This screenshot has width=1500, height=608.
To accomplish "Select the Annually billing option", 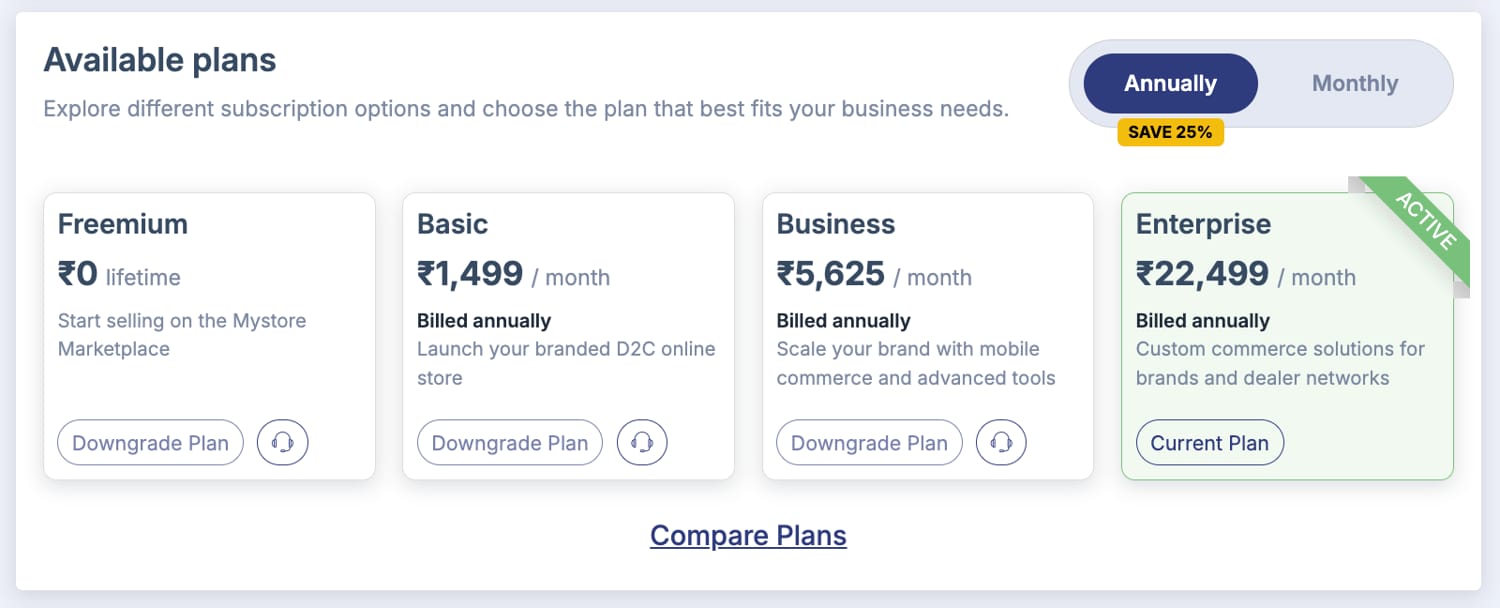I will (x=1170, y=84).
